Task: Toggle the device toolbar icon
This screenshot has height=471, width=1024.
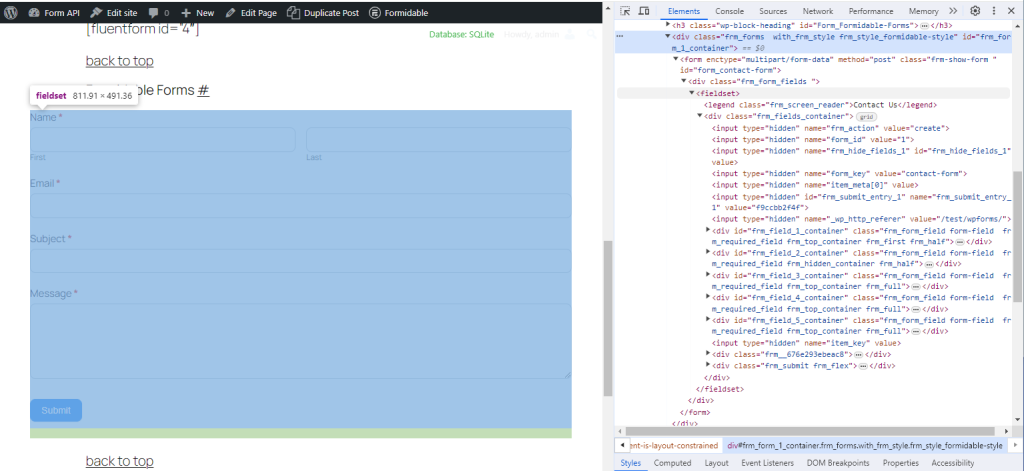Action: coord(645,11)
